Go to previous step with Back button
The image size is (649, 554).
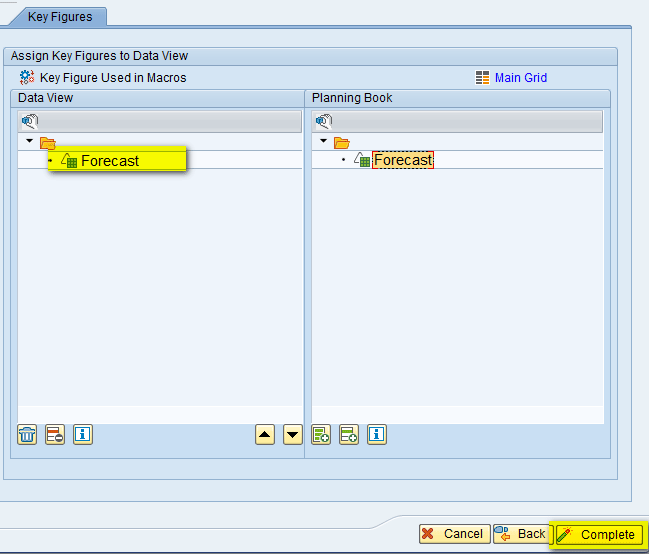[522, 534]
